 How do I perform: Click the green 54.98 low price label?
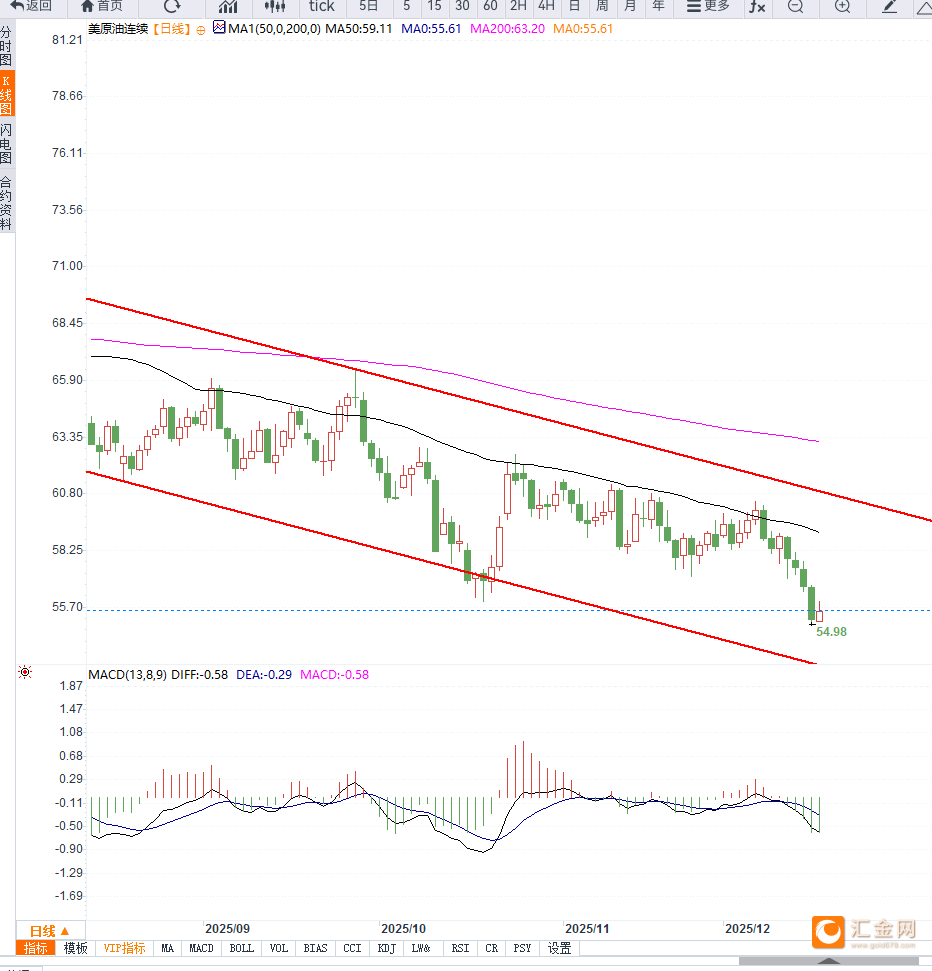(x=831, y=632)
